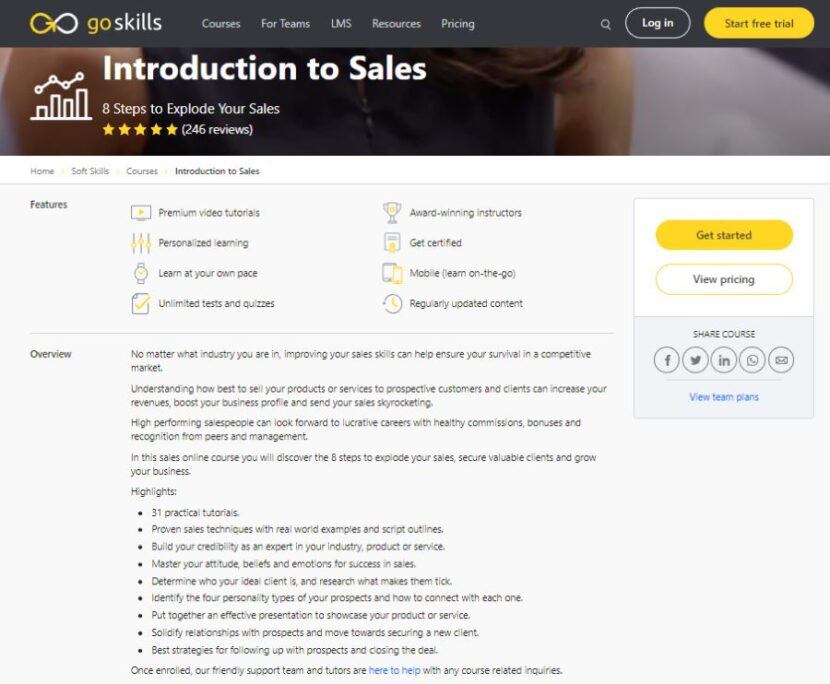The image size is (830, 684).
Task: Share the course on Facebook
Action: point(667,360)
